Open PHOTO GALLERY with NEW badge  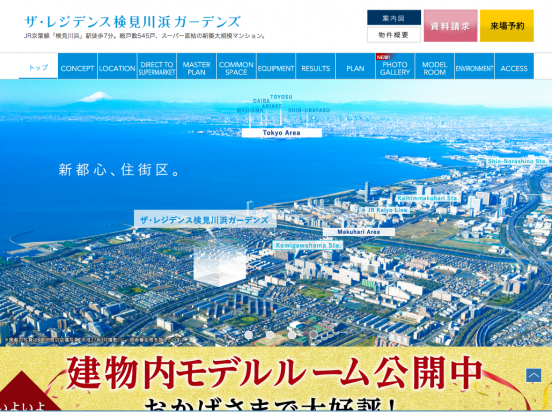pyautogui.click(x=395, y=66)
